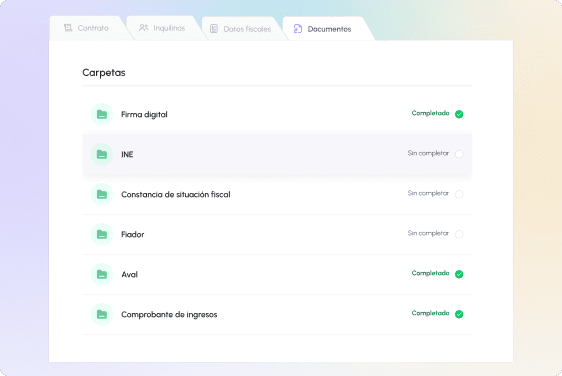562x376 pixels.
Task: Toggle the Constancia de situación fiscal status circle
Action: pyautogui.click(x=459, y=194)
